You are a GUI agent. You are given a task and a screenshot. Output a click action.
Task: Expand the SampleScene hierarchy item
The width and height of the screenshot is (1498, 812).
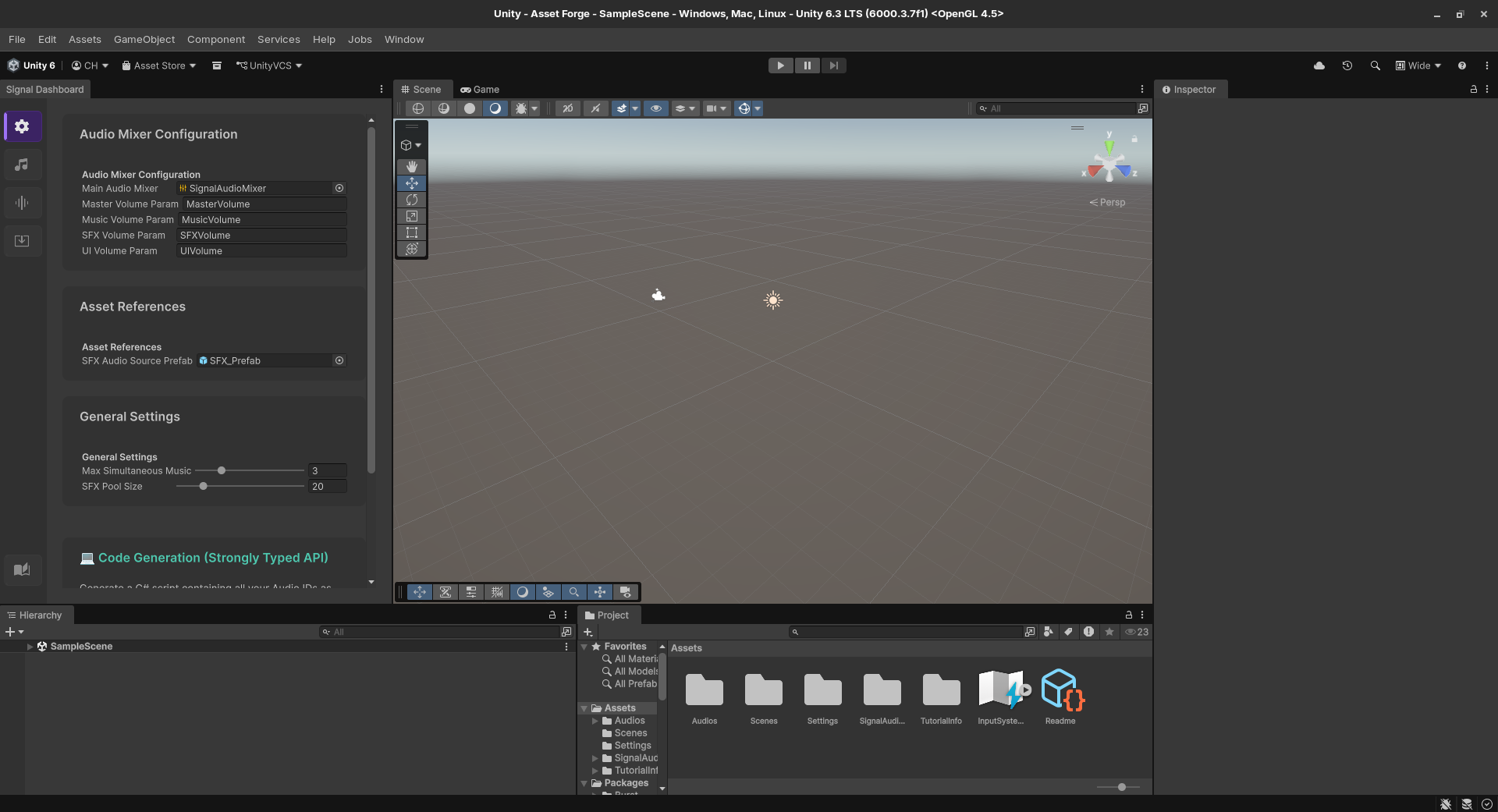tap(30, 647)
